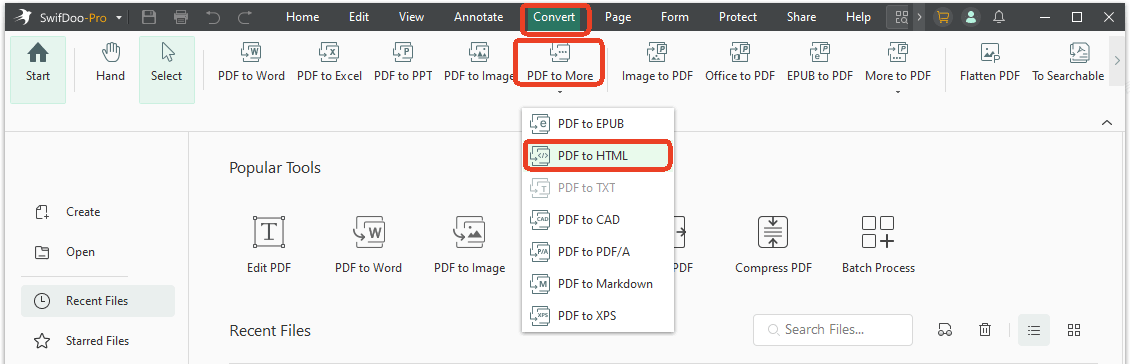Choose PDF to PDF/A from menu
The height and width of the screenshot is (364, 1130).
[598, 252]
